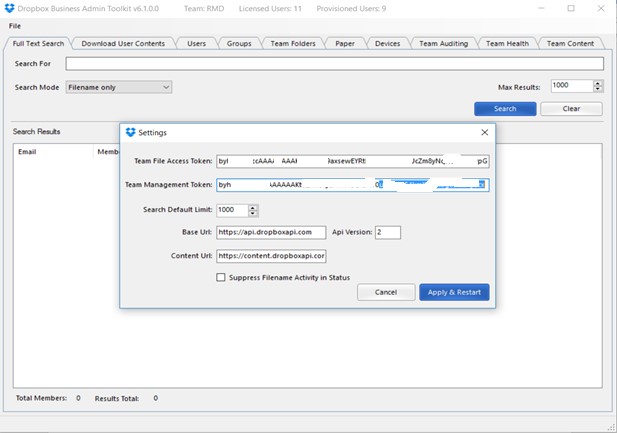Maximize the Admin Toolkit window
This screenshot has height=433, width=617.
click(571, 8)
